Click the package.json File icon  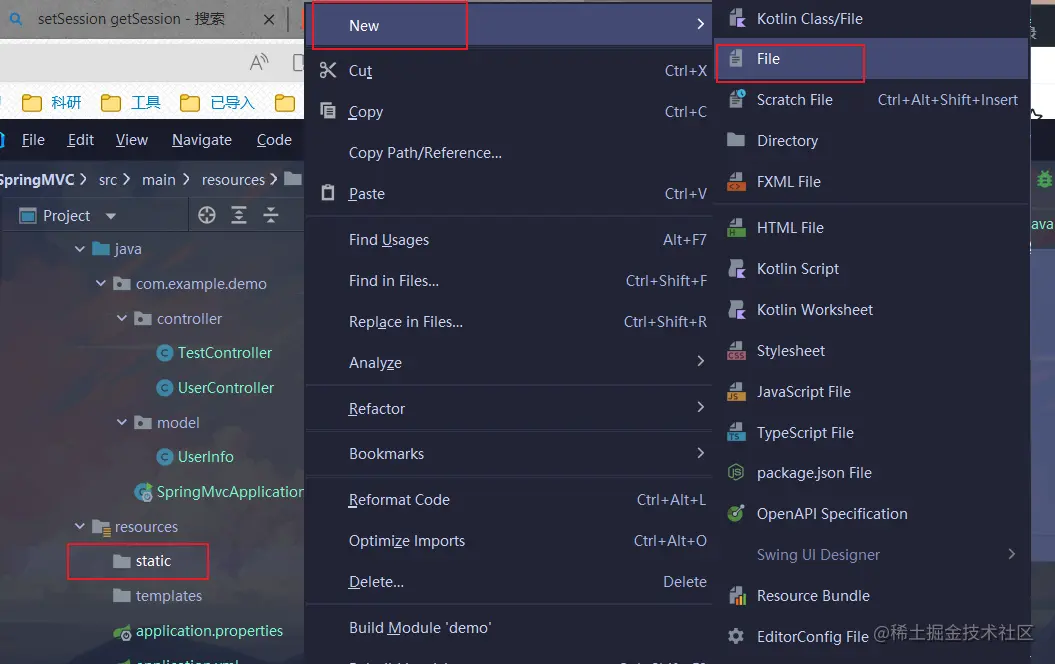[736, 472]
